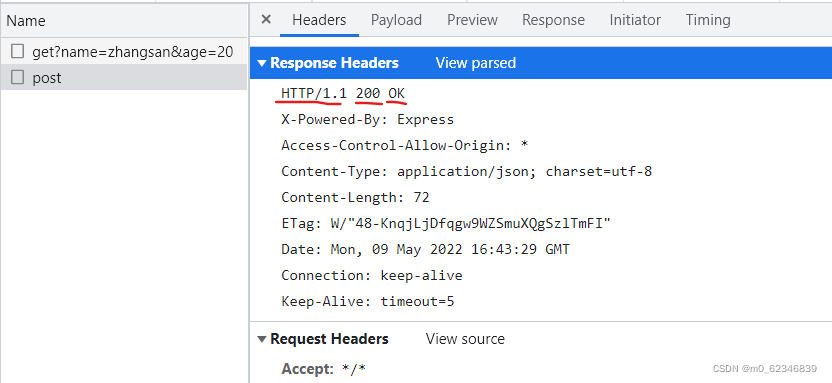Switch to the Initiator tab
This screenshot has height=383, width=832.
[x=635, y=20]
